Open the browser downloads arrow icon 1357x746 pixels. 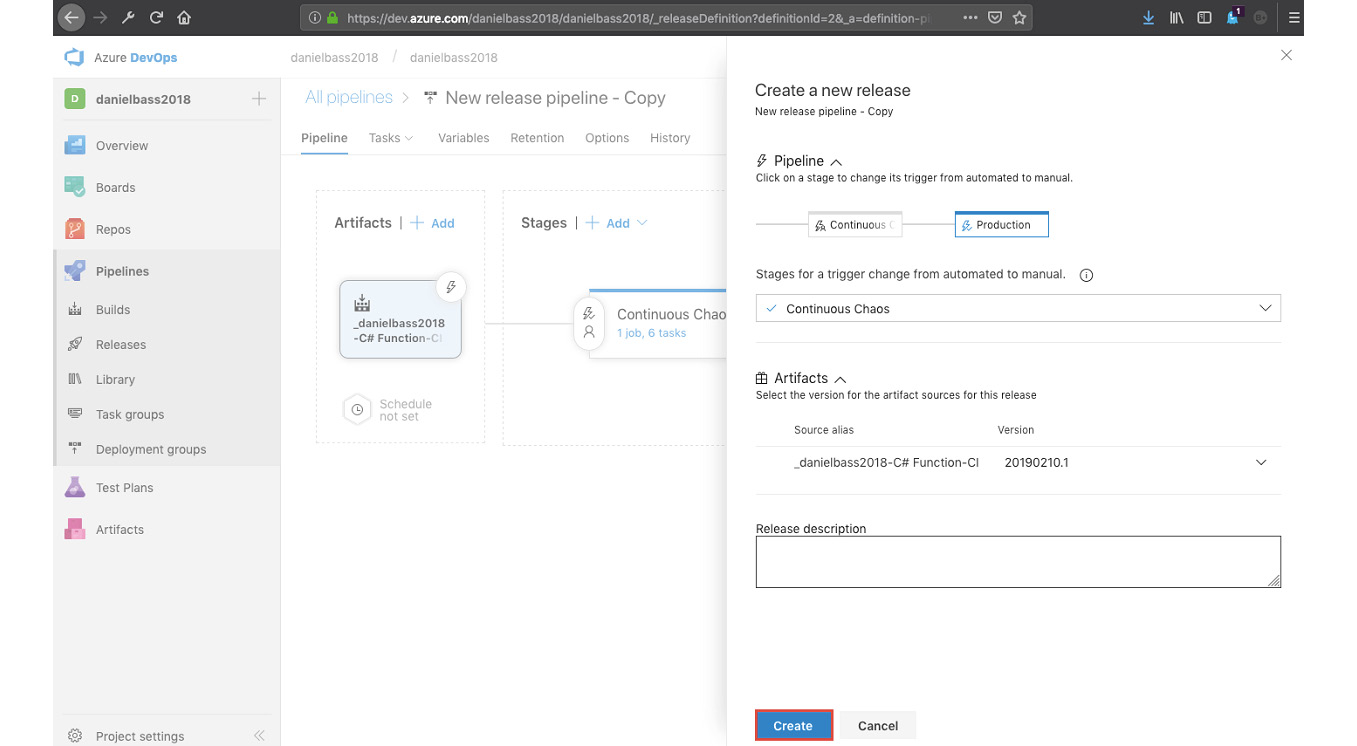[1148, 17]
